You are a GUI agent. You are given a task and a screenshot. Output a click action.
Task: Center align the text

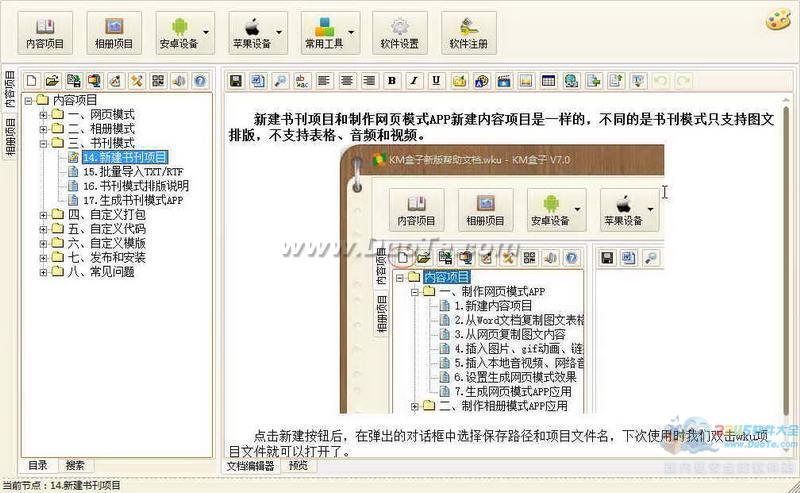click(347, 81)
